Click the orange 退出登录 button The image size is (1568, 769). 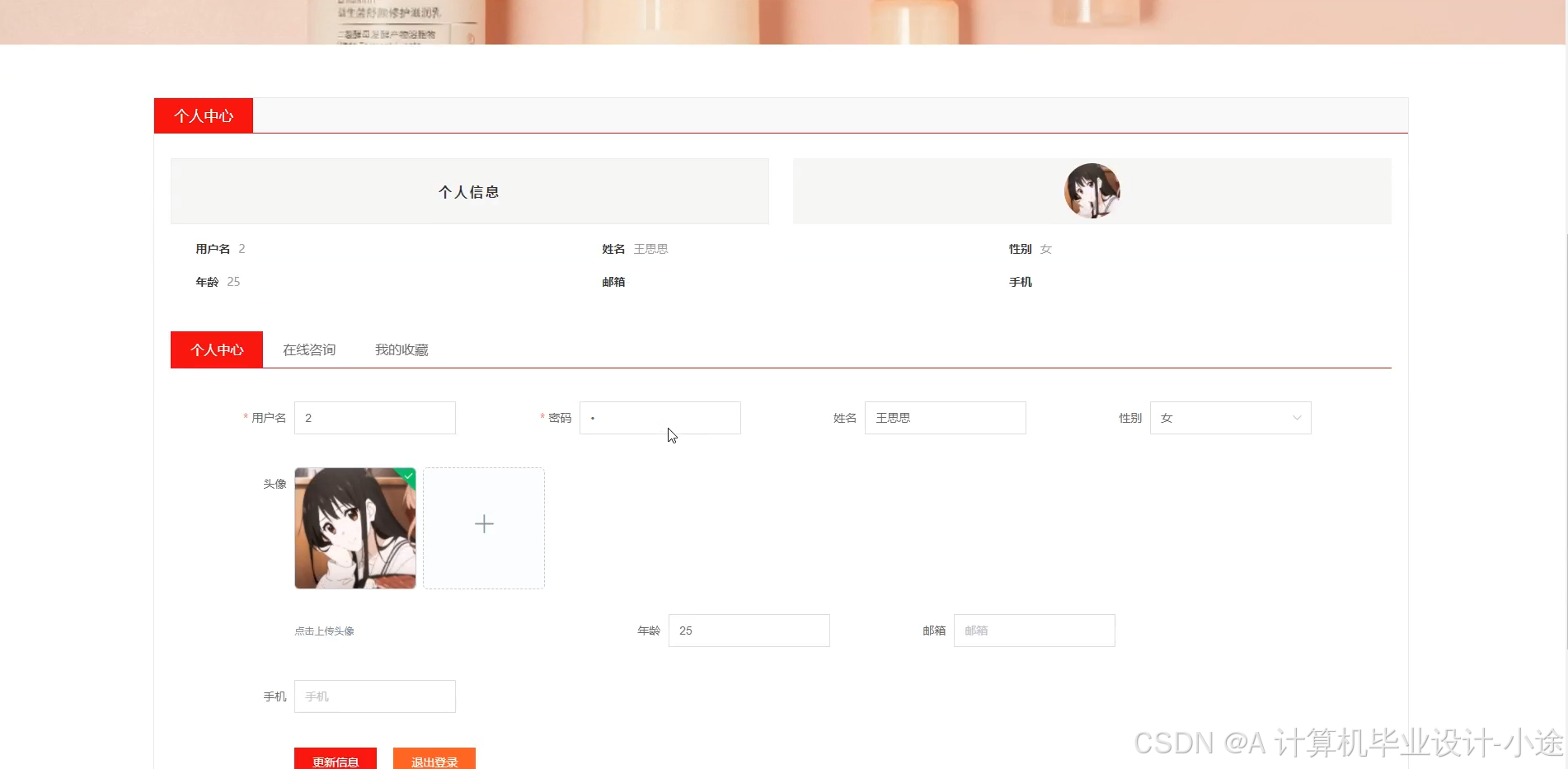click(434, 759)
